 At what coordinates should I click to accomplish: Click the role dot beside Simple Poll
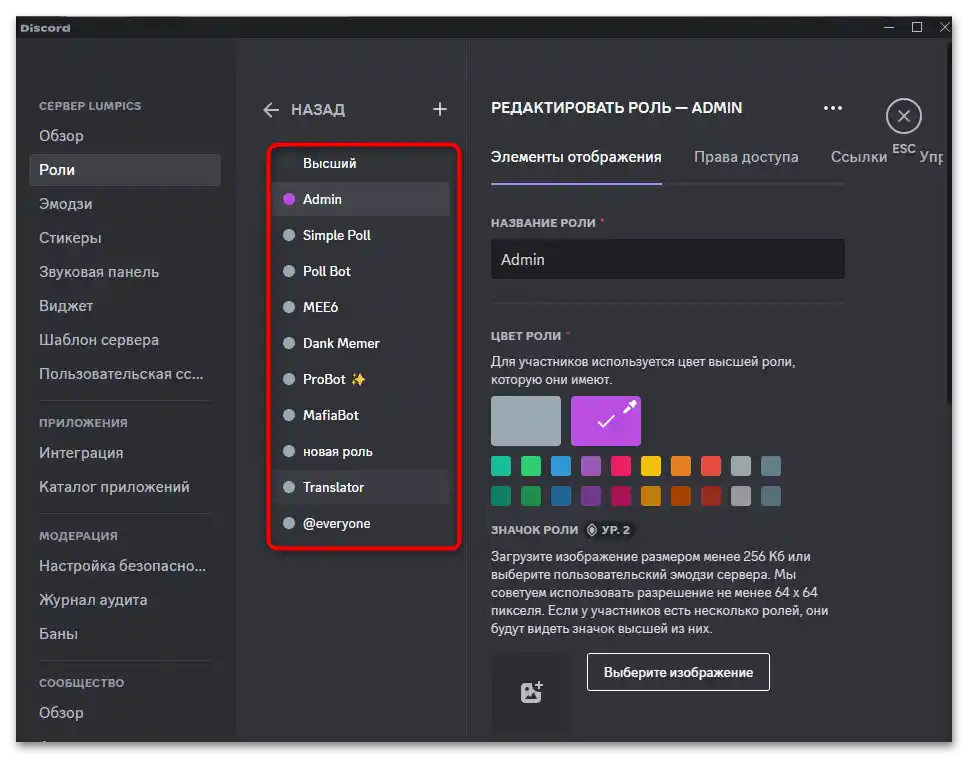tap(289, 235)
